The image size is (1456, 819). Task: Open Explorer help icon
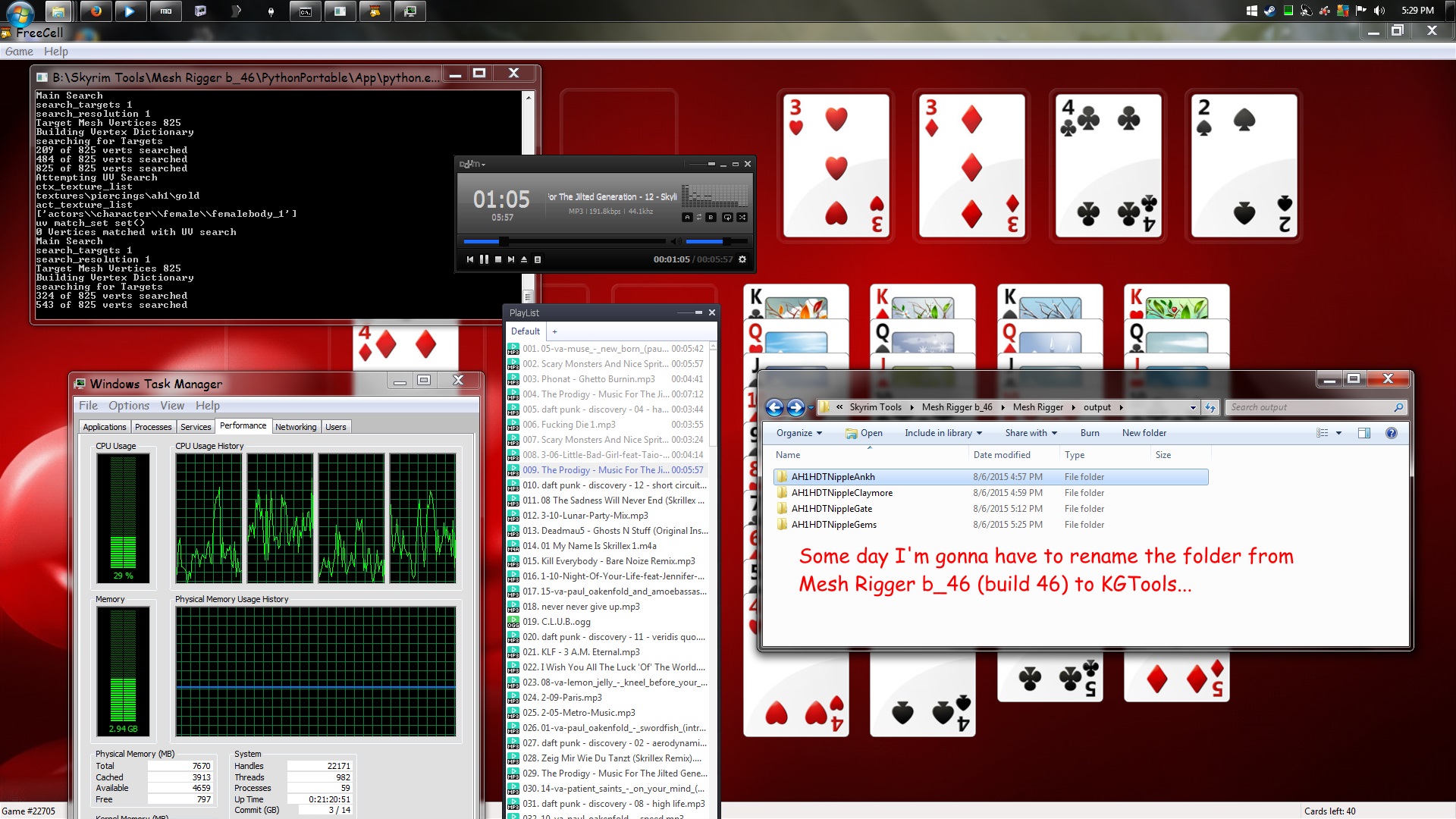coord(1392,433)
